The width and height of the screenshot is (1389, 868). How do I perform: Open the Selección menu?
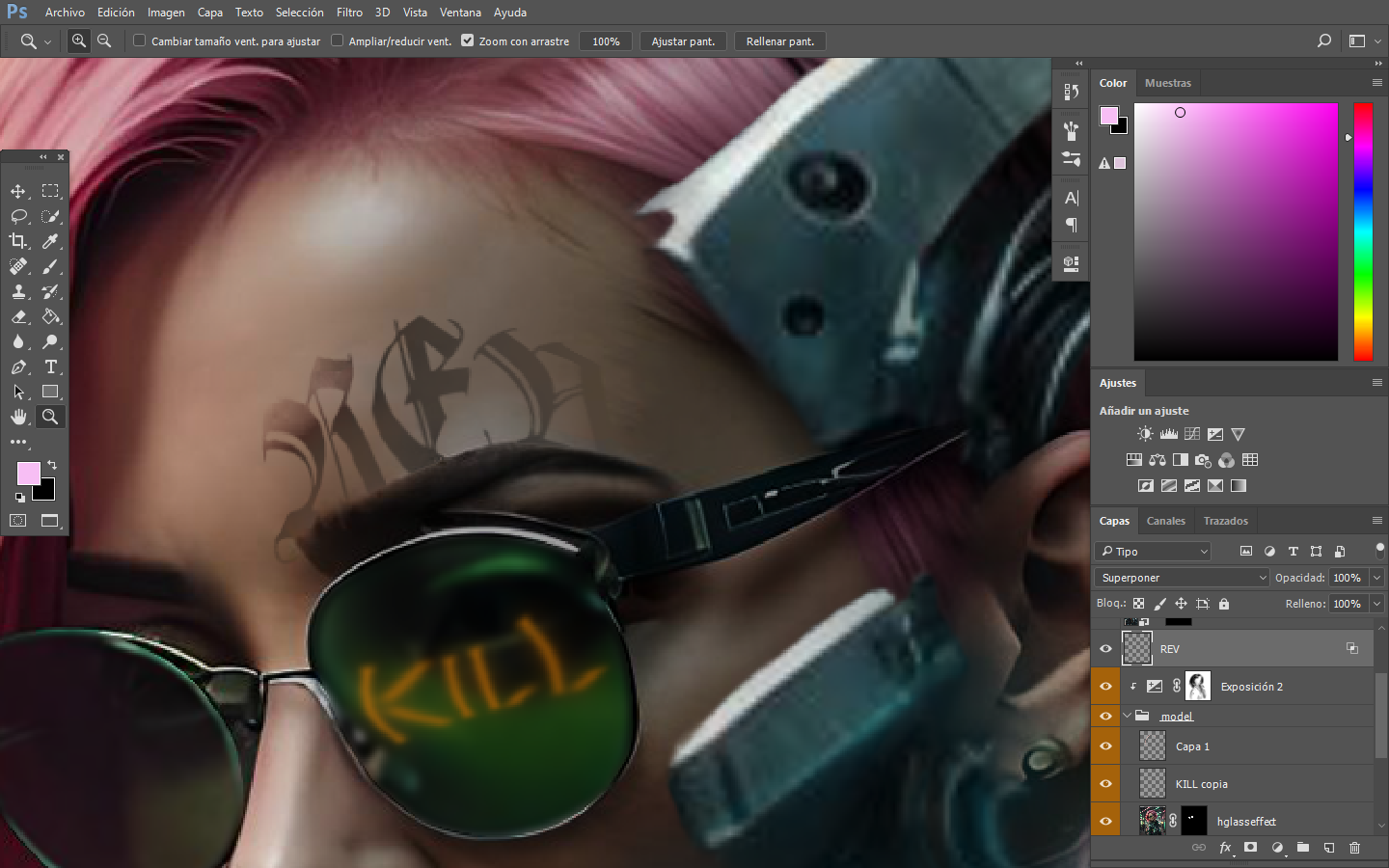click(x=300, y=13)
